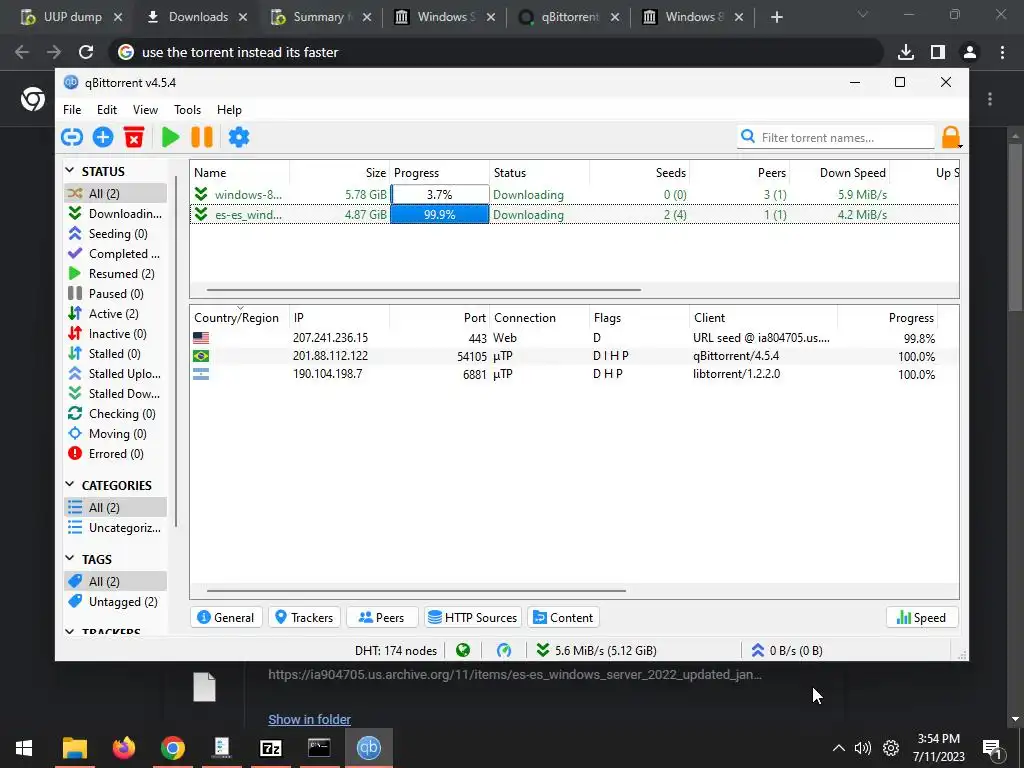Select All (2) under Categories
The width and height of the screenshot is (1024, 768).
tap(116, 507)
